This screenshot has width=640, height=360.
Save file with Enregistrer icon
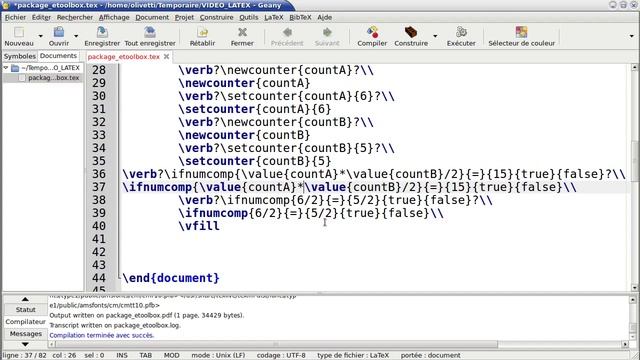102,32
